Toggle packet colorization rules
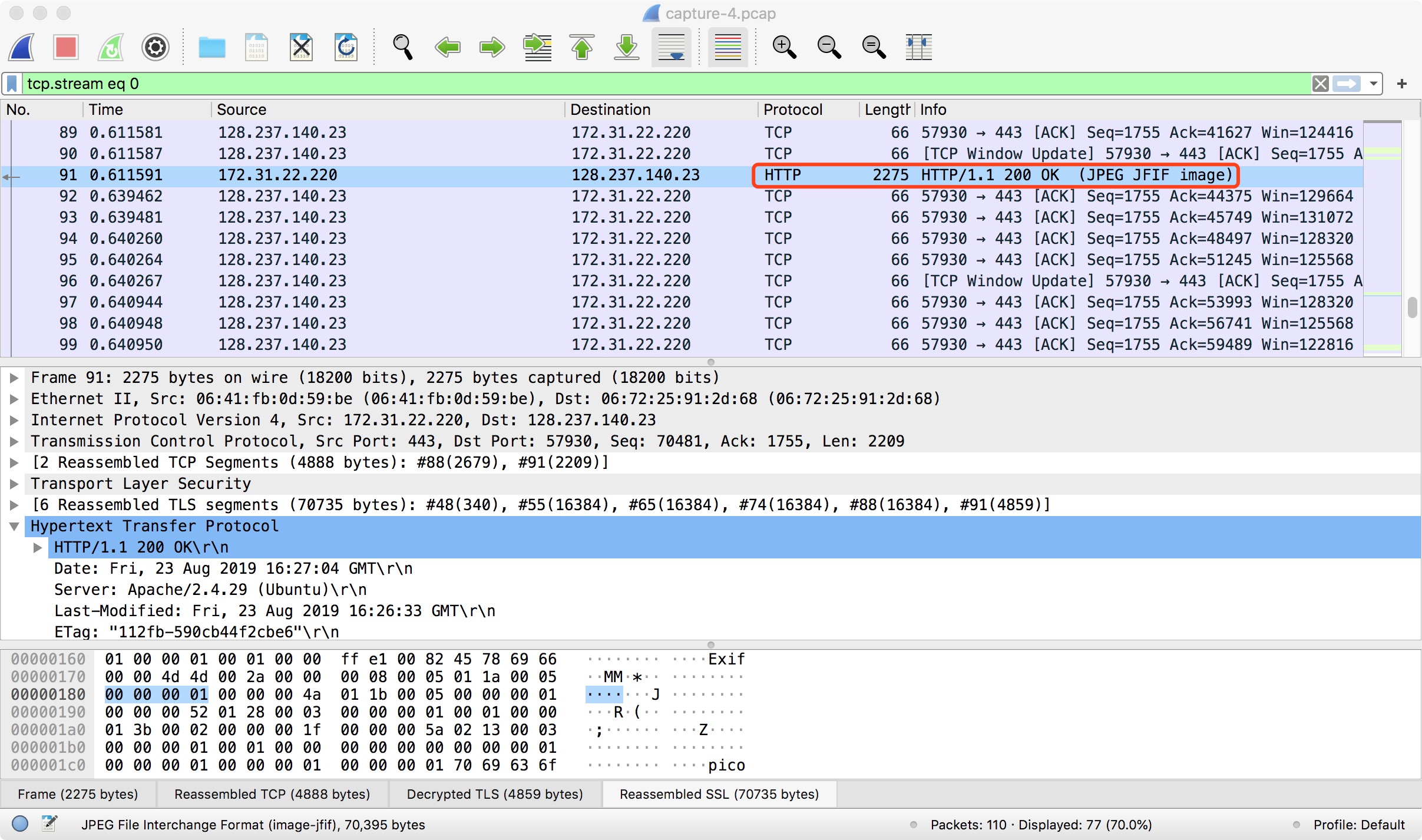 pyautogui.click(x=728, y=47)
